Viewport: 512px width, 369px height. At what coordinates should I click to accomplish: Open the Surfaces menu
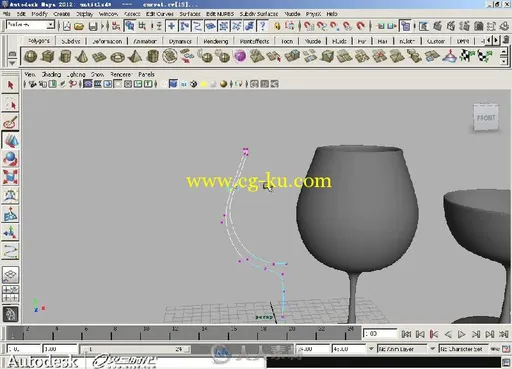[x=190, y=14]
